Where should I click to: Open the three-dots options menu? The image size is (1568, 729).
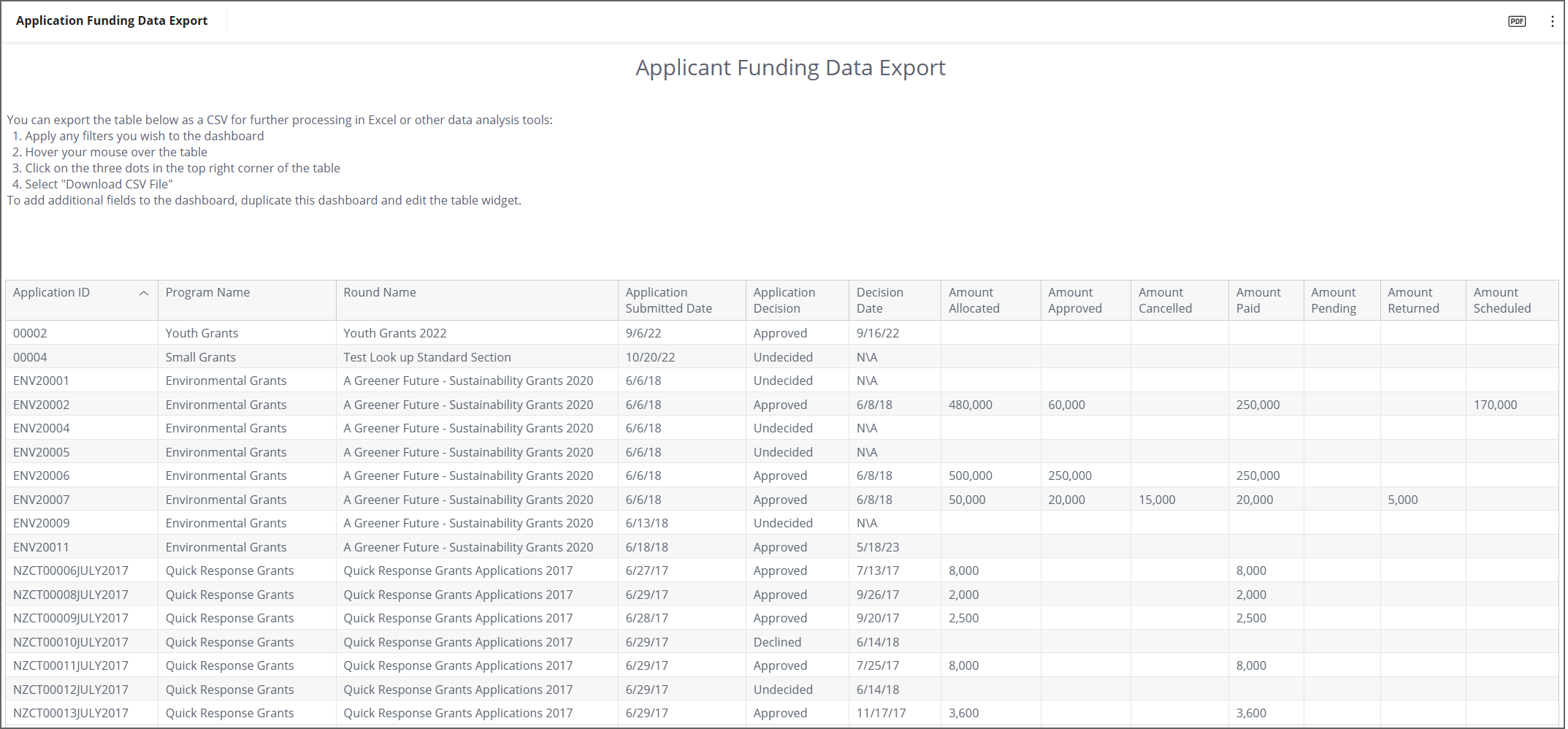click(x=1552, y=21)
